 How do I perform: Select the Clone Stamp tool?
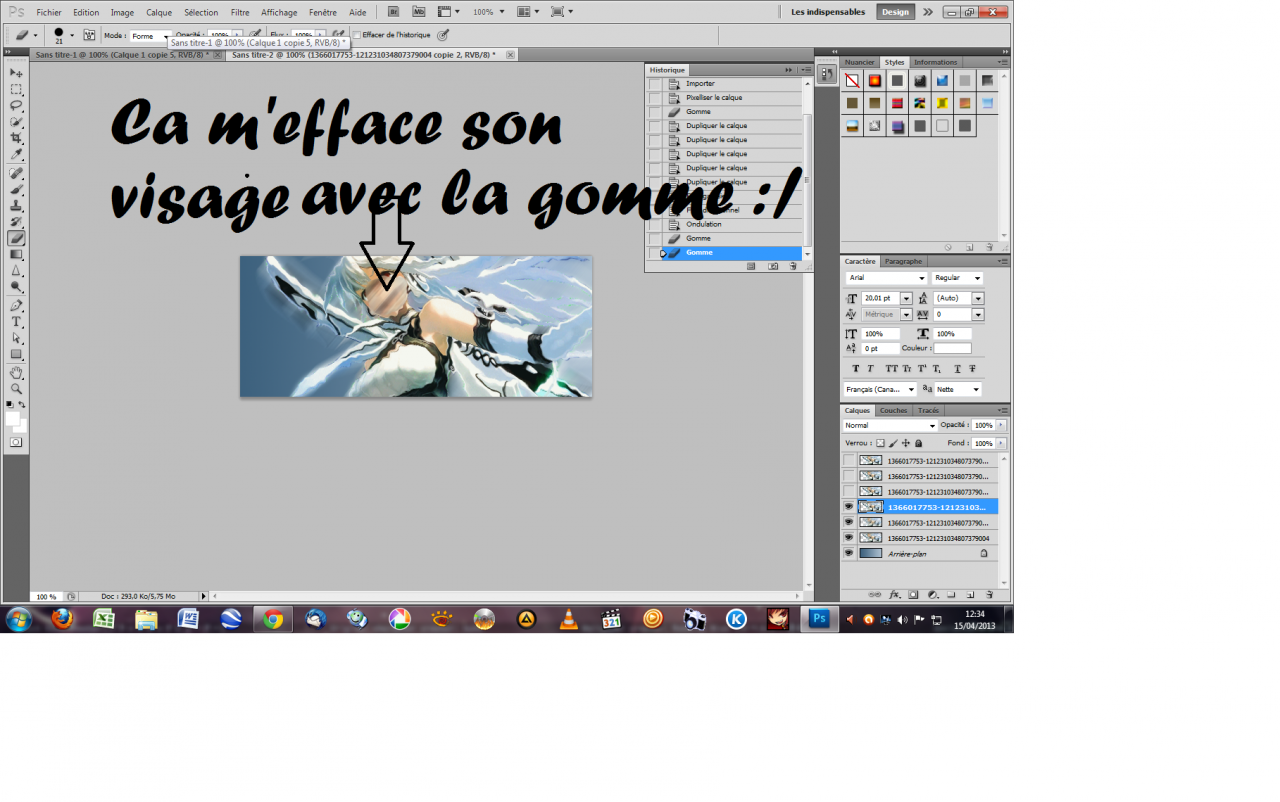(x=16, y=205)
